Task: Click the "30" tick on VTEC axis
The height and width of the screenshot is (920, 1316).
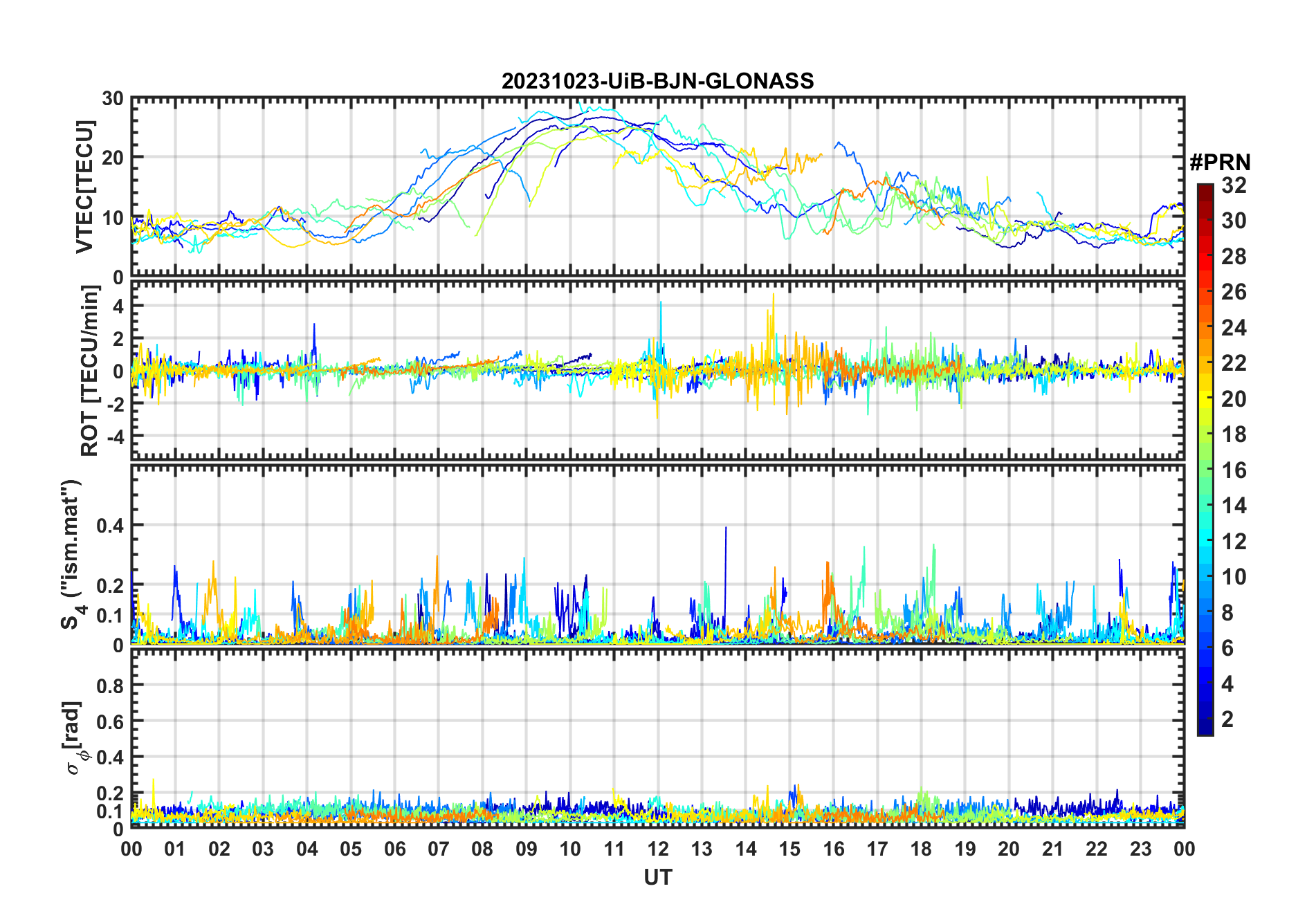Action: [113, 99]
